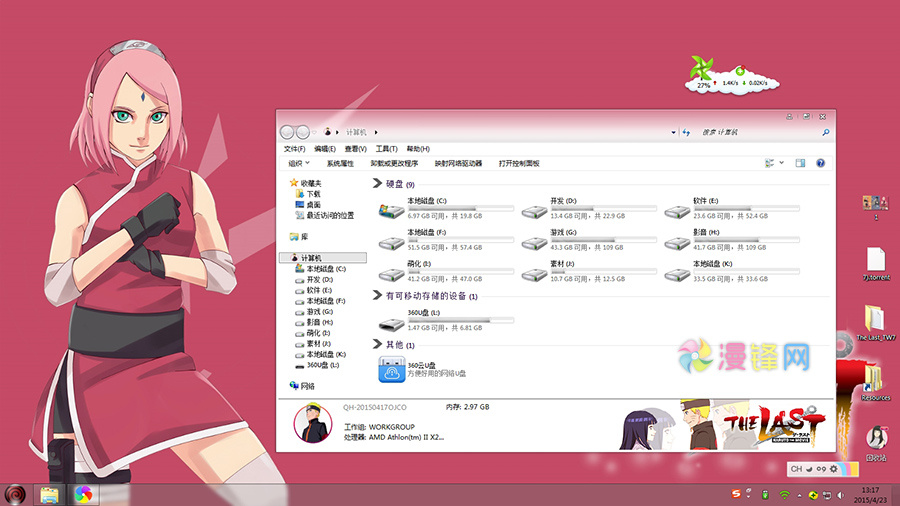Open the Explorer help button
The image size is (900, 506).
tap(820, 164)
